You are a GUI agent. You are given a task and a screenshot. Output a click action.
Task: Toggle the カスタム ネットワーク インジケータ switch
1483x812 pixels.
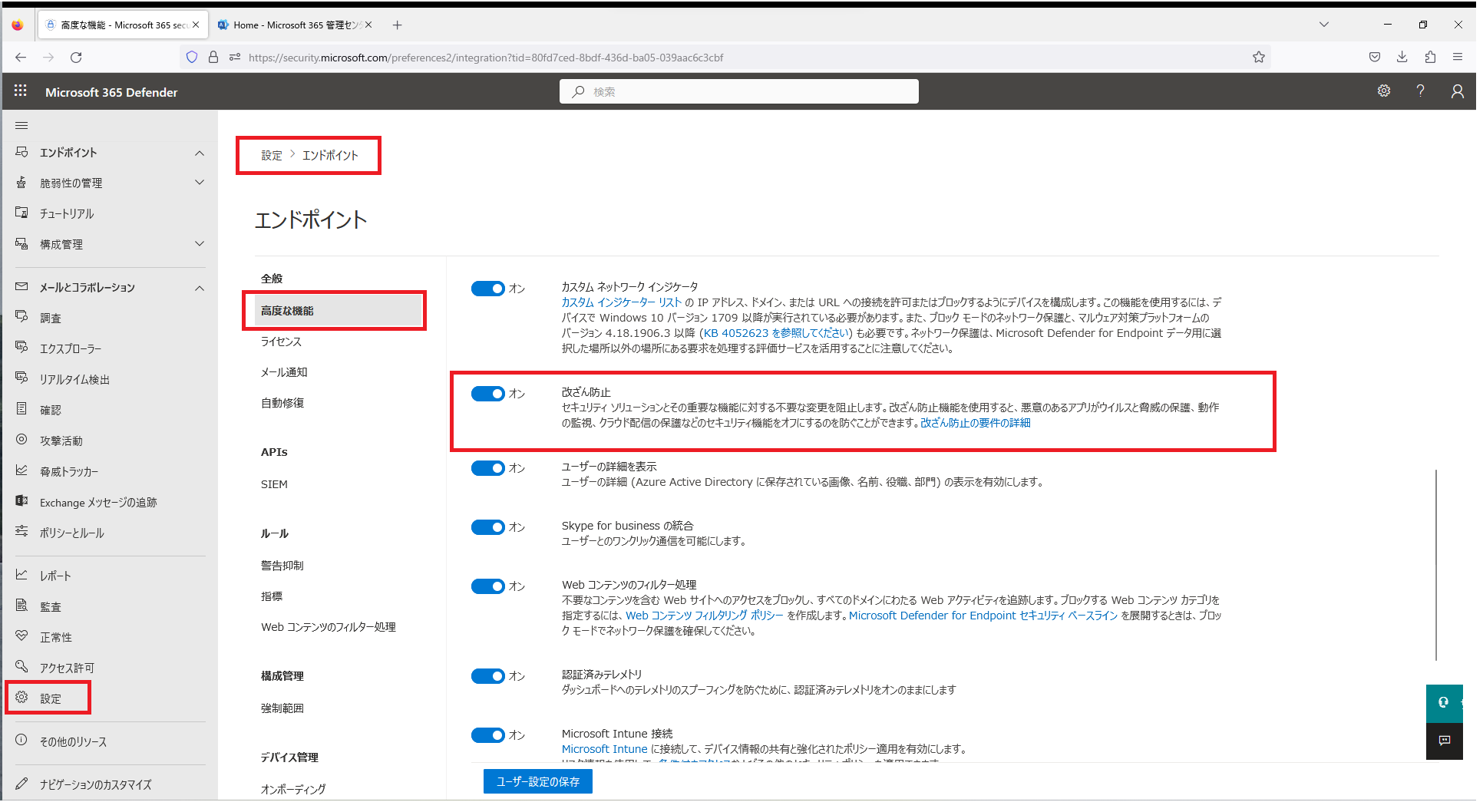(x=490, y=289)
